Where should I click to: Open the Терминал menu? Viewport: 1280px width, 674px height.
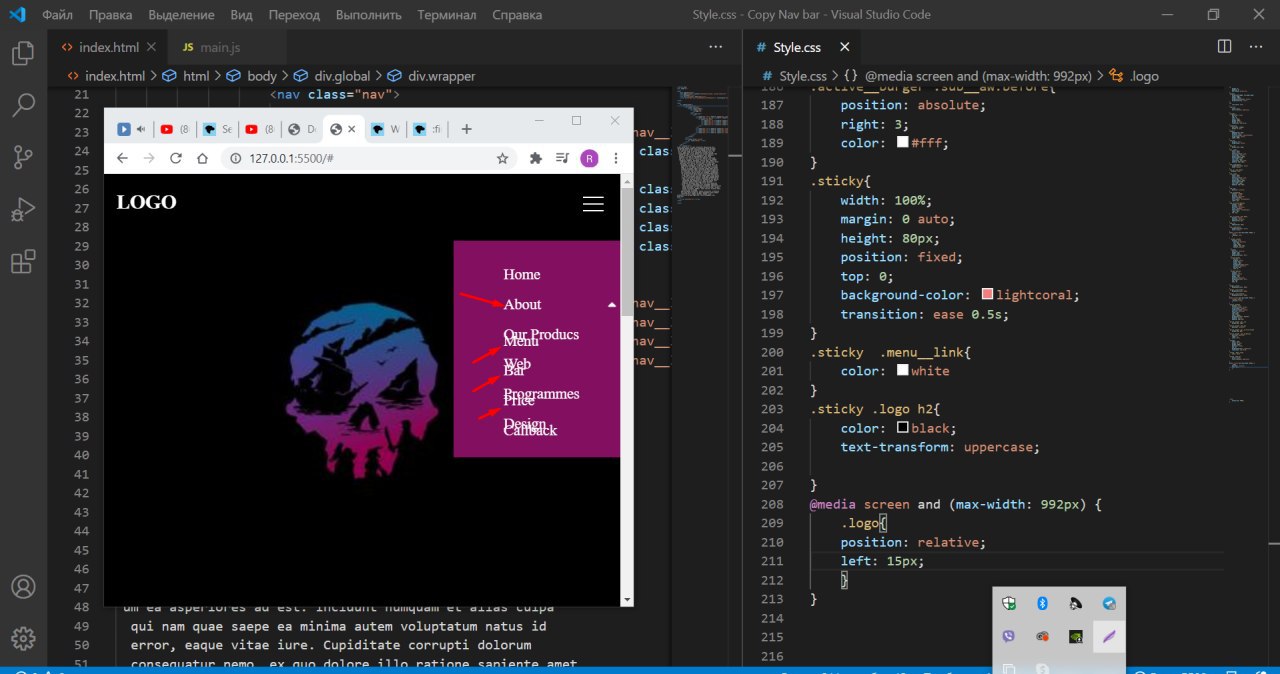coord(447,15)
